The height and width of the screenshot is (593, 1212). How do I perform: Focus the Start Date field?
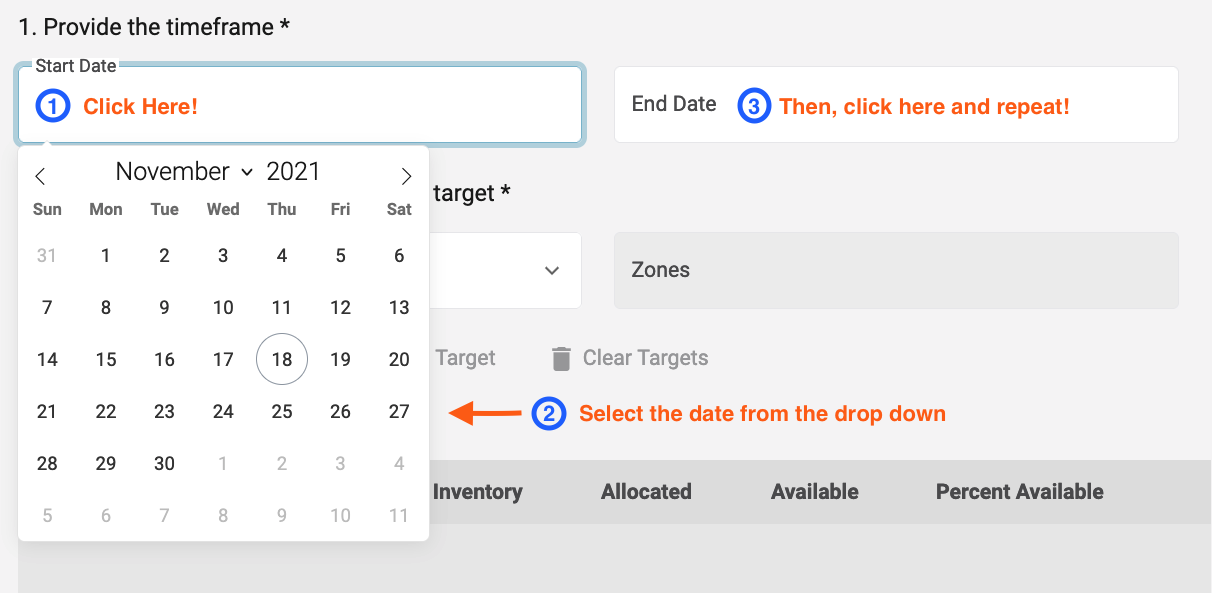pos(300,105)
